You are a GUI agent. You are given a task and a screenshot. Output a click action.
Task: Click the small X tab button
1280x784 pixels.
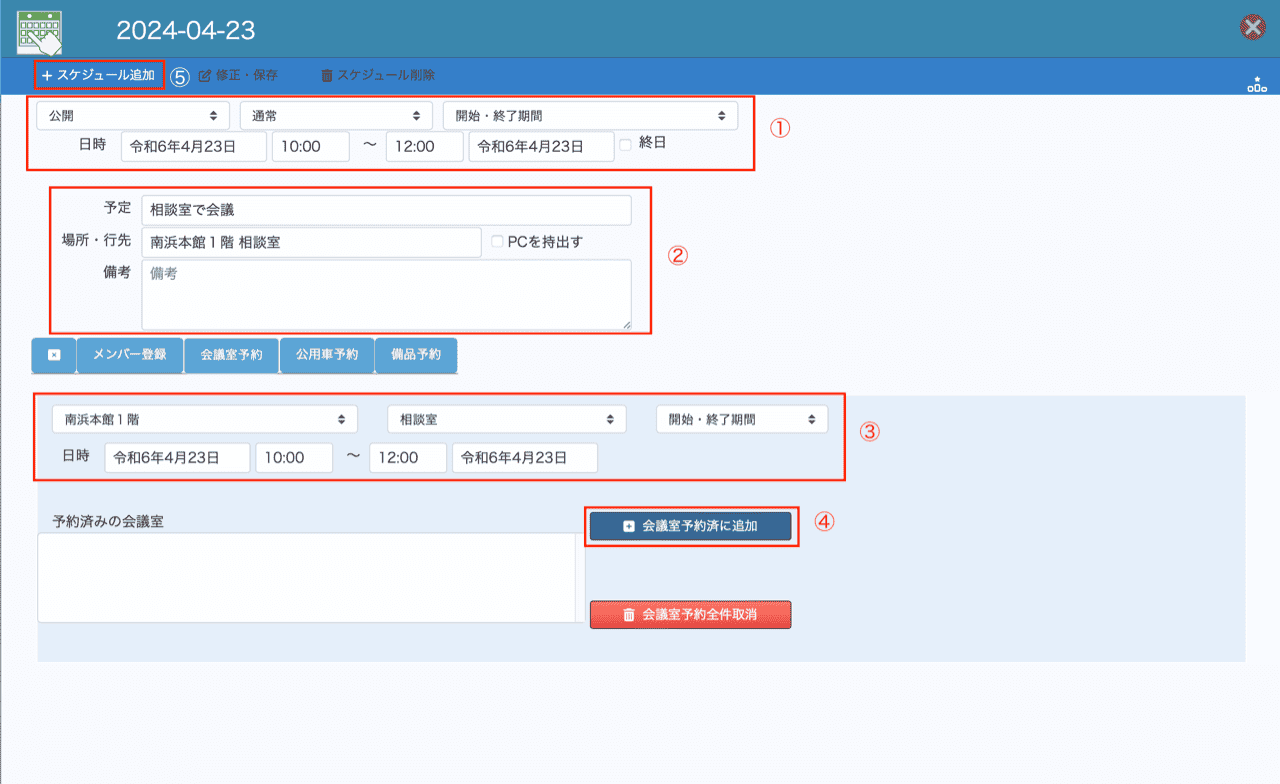(54, 355)
